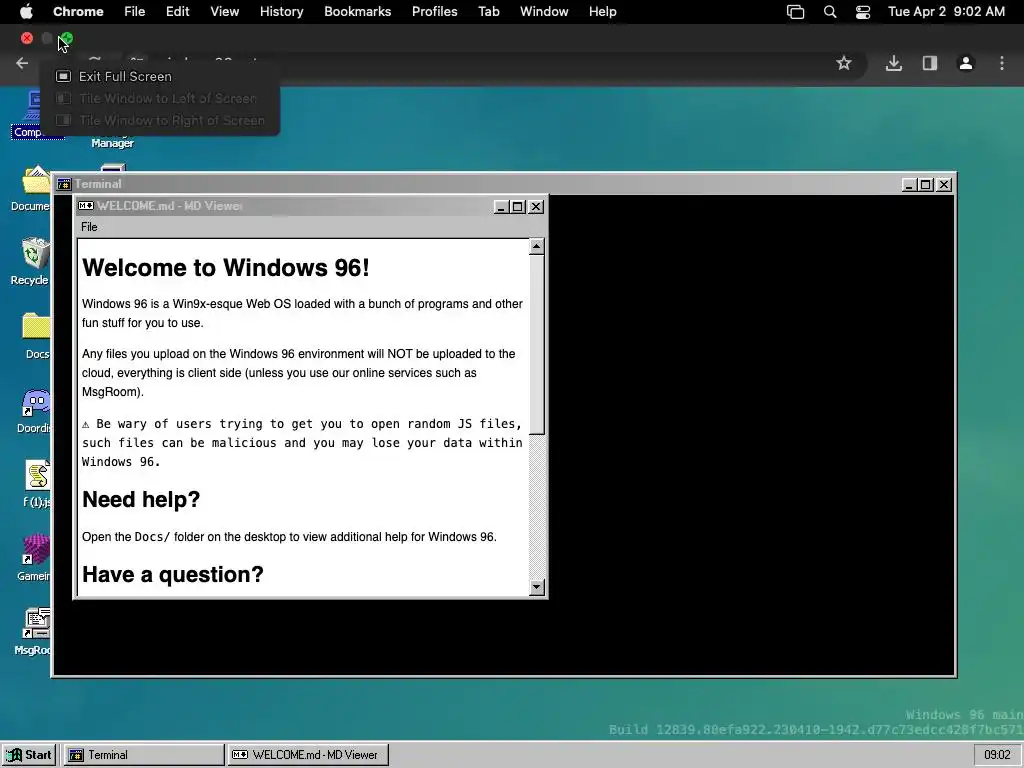Image resolution: width=1024 pixels, height=768 pixels.
Task: Launch the Gamein shortcut icon
Action: (x=35, y=558)
